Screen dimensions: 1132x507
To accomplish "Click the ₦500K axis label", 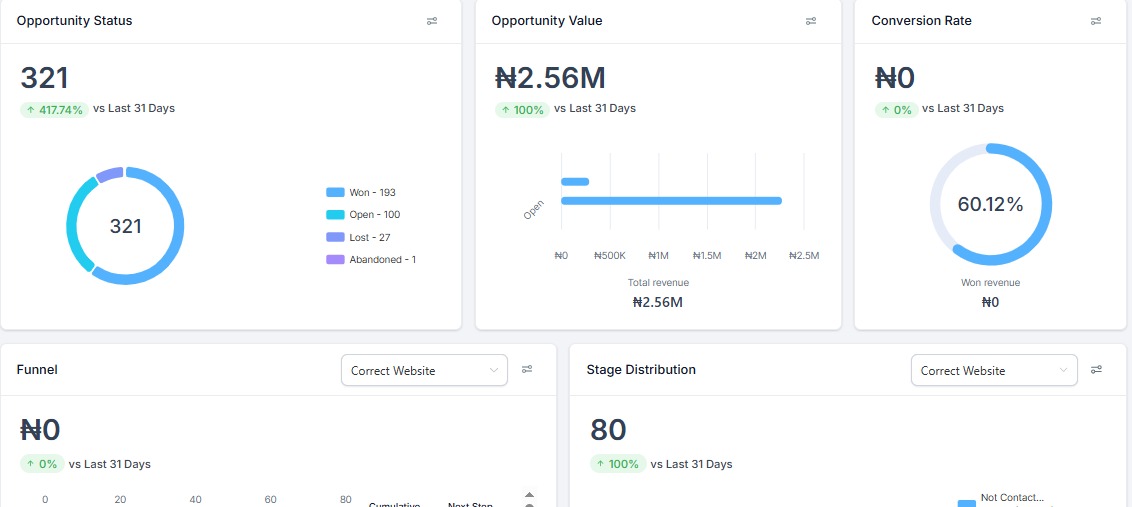I will coord(610,256).
